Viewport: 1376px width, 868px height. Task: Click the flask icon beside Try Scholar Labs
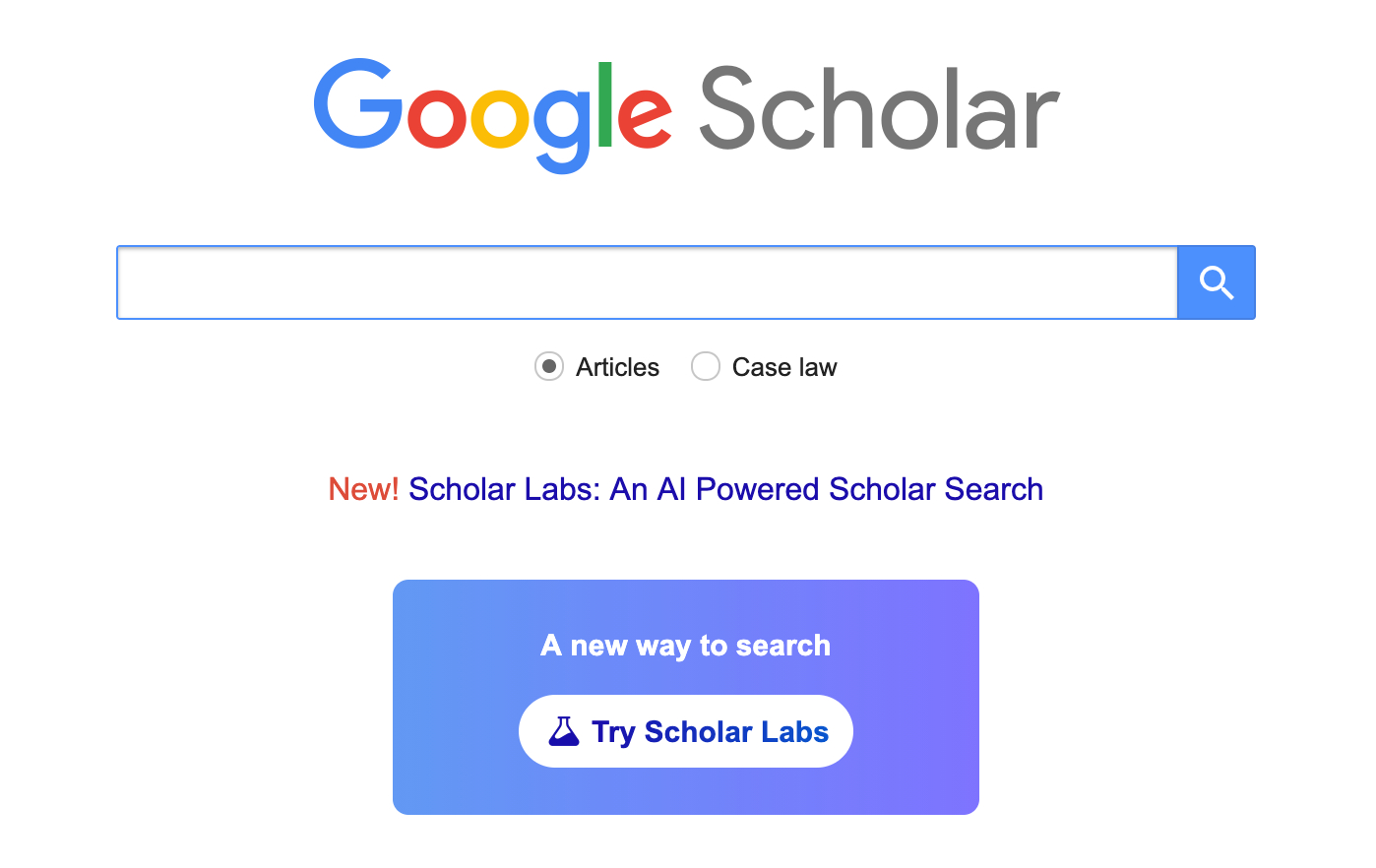pyautogui.click(x=564, y=731)
